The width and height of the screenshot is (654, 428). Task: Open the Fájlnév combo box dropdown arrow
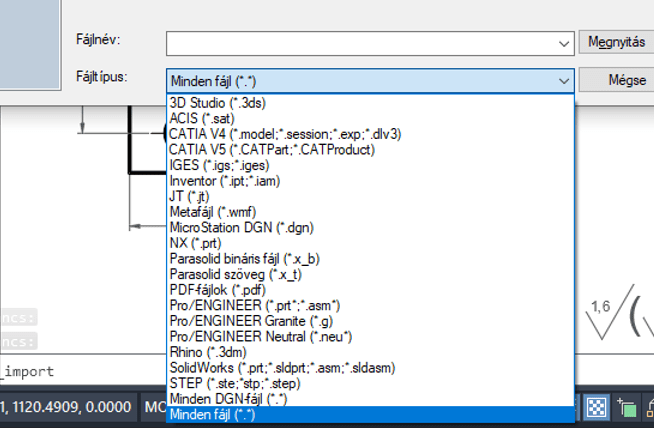point(565,43)
